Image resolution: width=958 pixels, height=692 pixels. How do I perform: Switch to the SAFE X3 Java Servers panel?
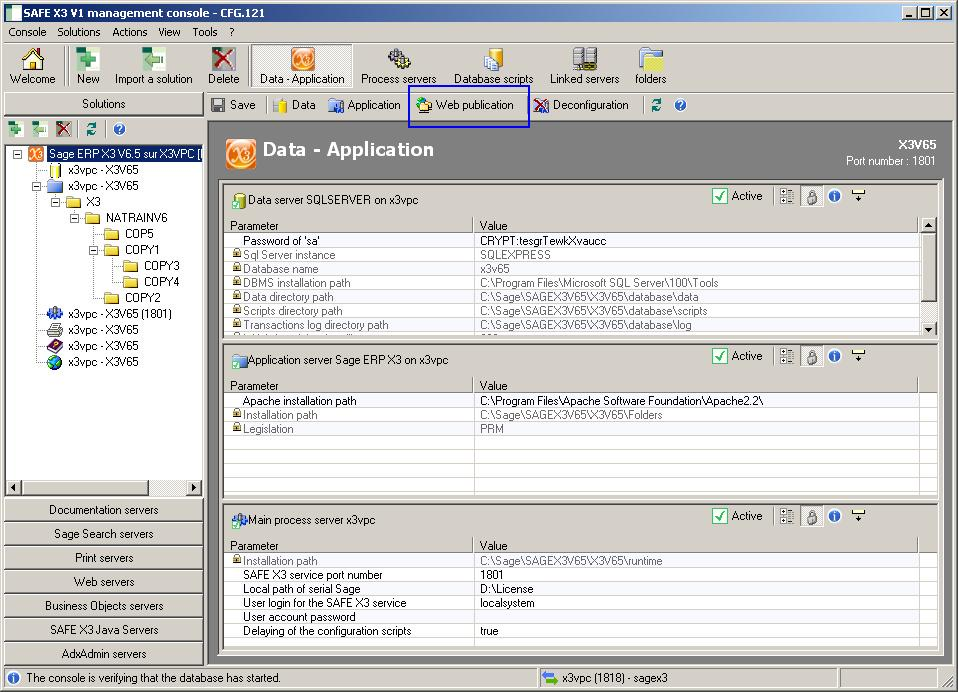point(104,630)
